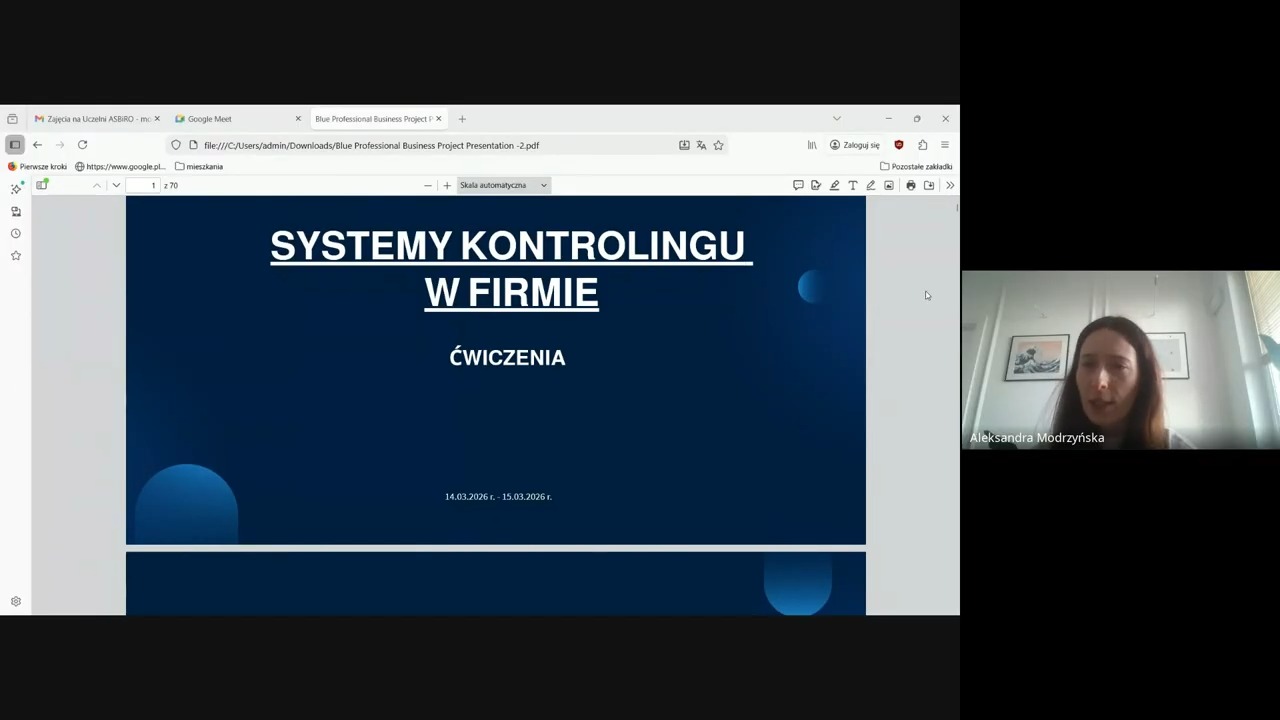Switch to 'Zajęcia na Uczelni ASBiRO' tab

coord(92,119)
